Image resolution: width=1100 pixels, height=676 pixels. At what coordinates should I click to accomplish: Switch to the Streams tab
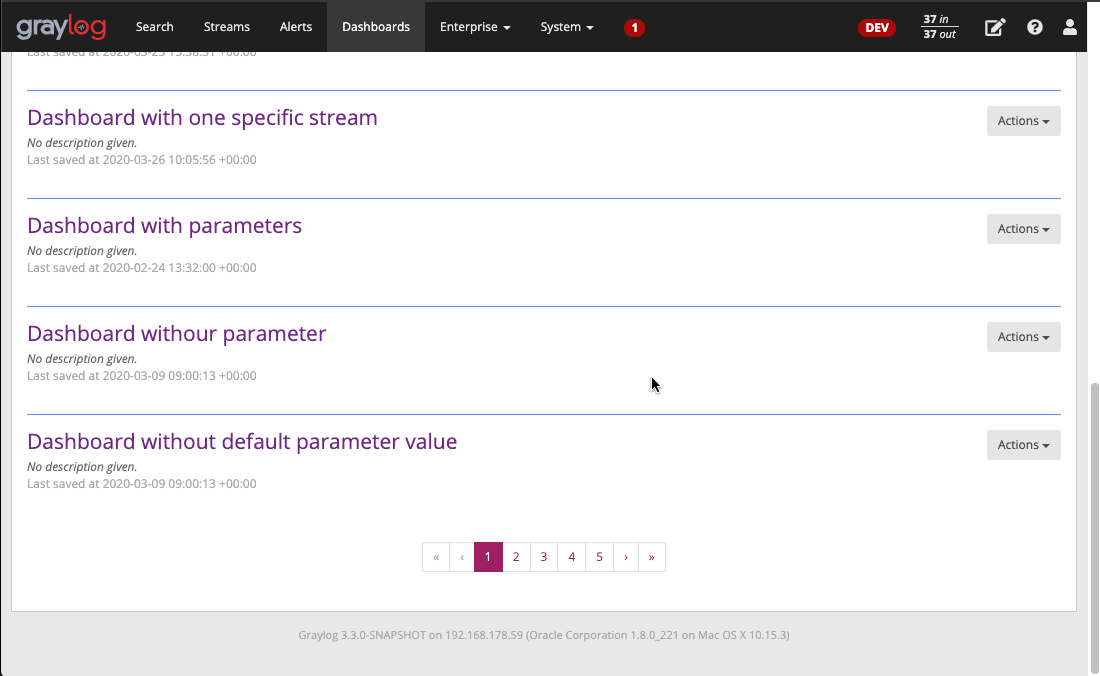pyautogui.click(x=226, y=27)
